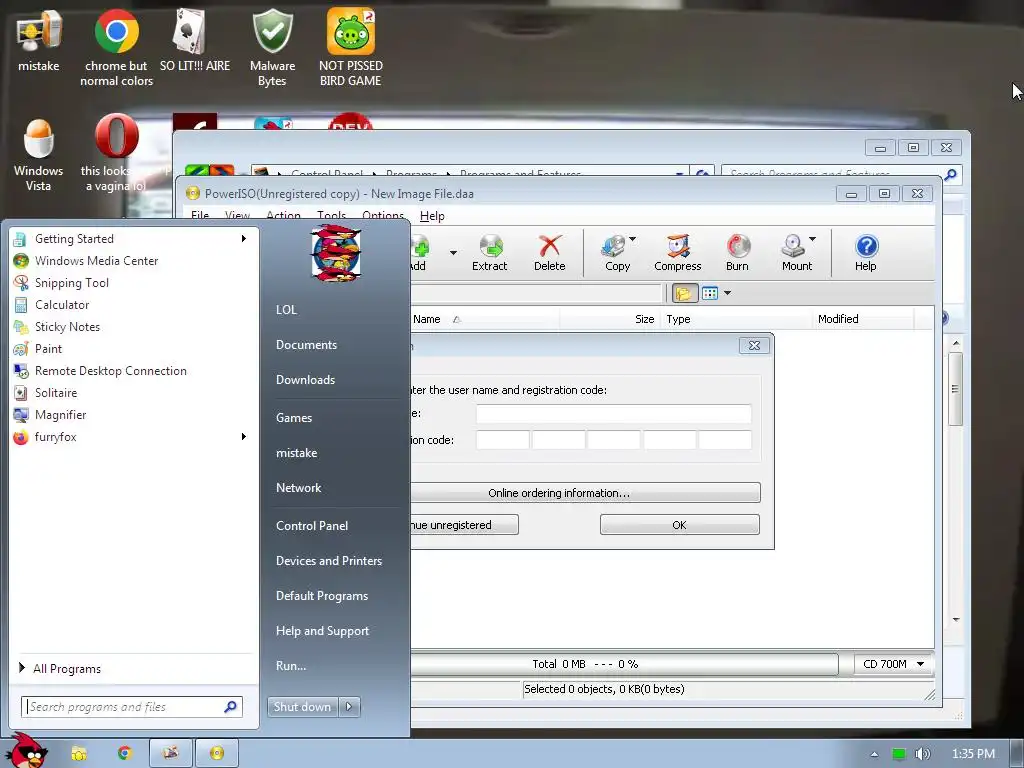Screen dimensions: 1024x768
Task: Click the Start menu user picture
Action: [336, 253]
